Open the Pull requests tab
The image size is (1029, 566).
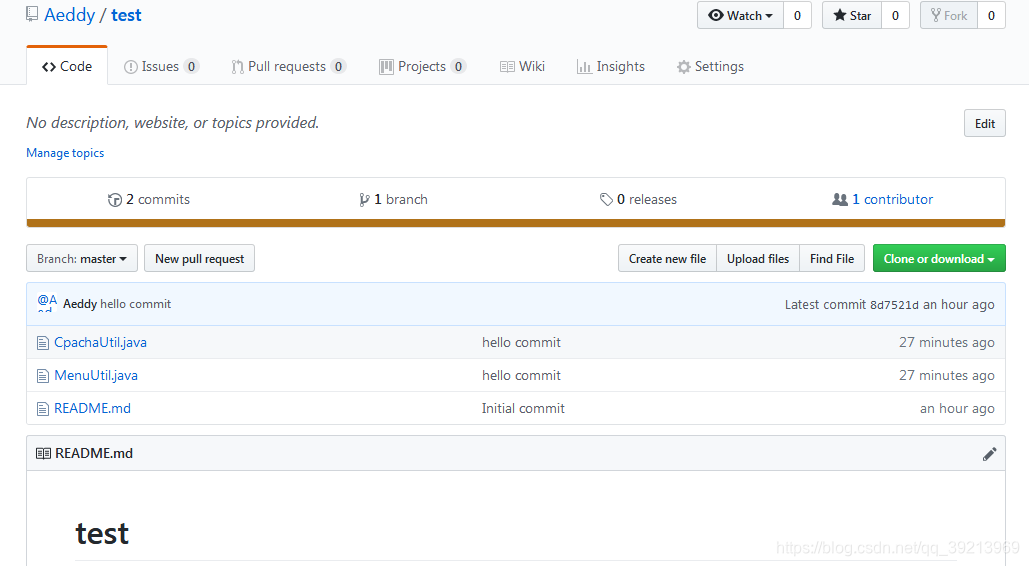click(x=288, y=66)
